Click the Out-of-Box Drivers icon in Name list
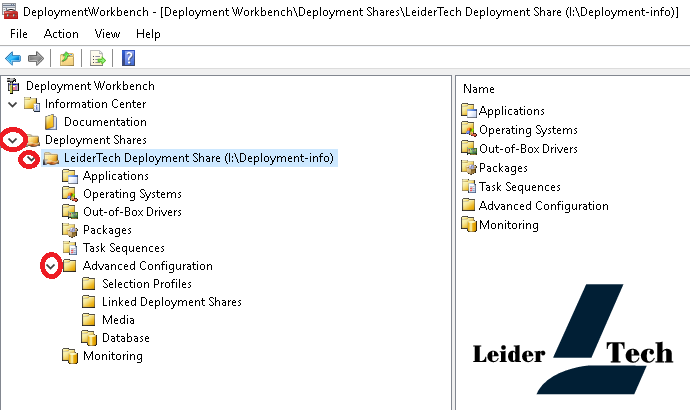The width and height of the screenshot is (690, 410). coord(469,148)
